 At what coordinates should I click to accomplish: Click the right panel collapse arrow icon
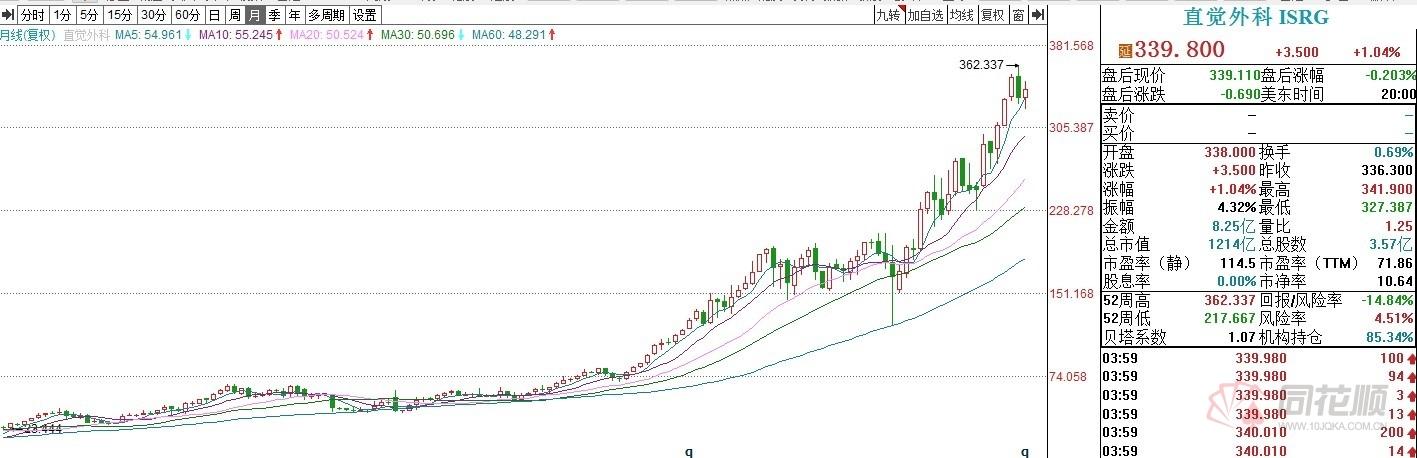[x=1038, y=15]
